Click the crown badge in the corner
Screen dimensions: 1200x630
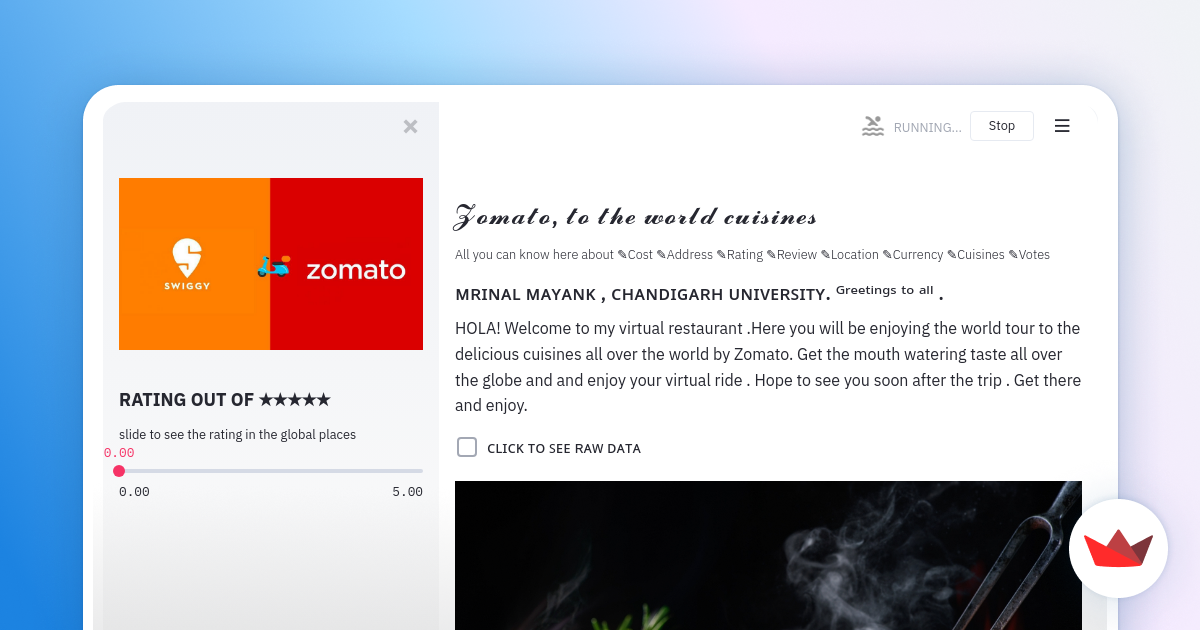[1118, 548]
